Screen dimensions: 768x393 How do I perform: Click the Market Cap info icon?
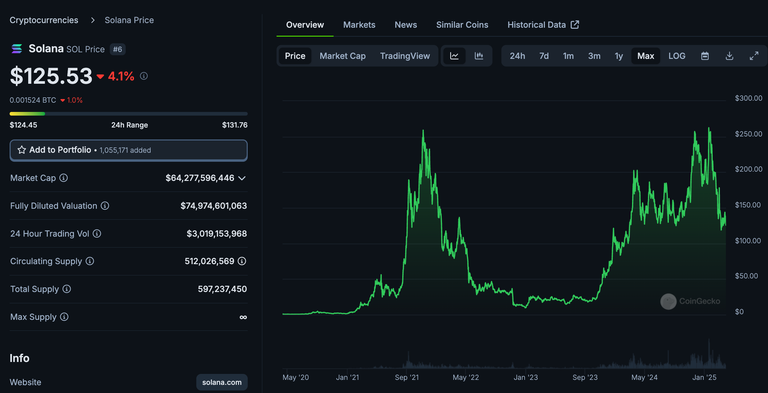point(64,178)
